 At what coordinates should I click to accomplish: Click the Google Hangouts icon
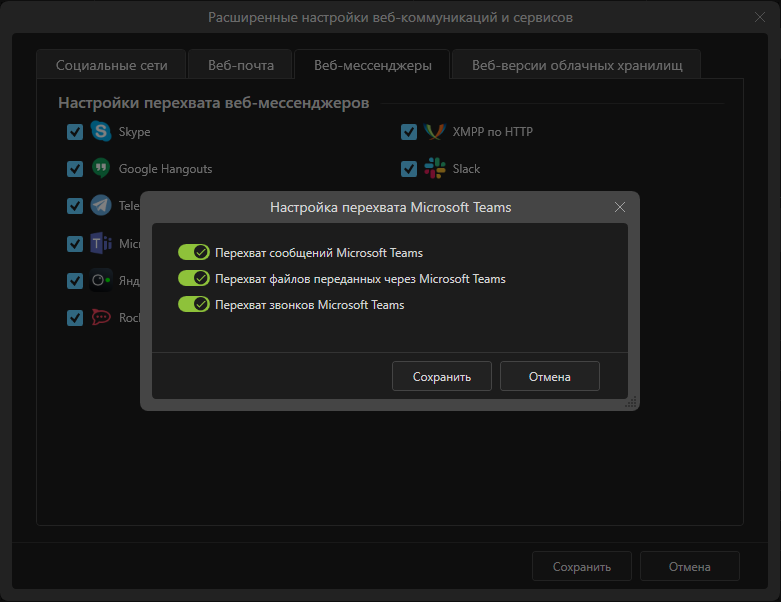[101, 168]
